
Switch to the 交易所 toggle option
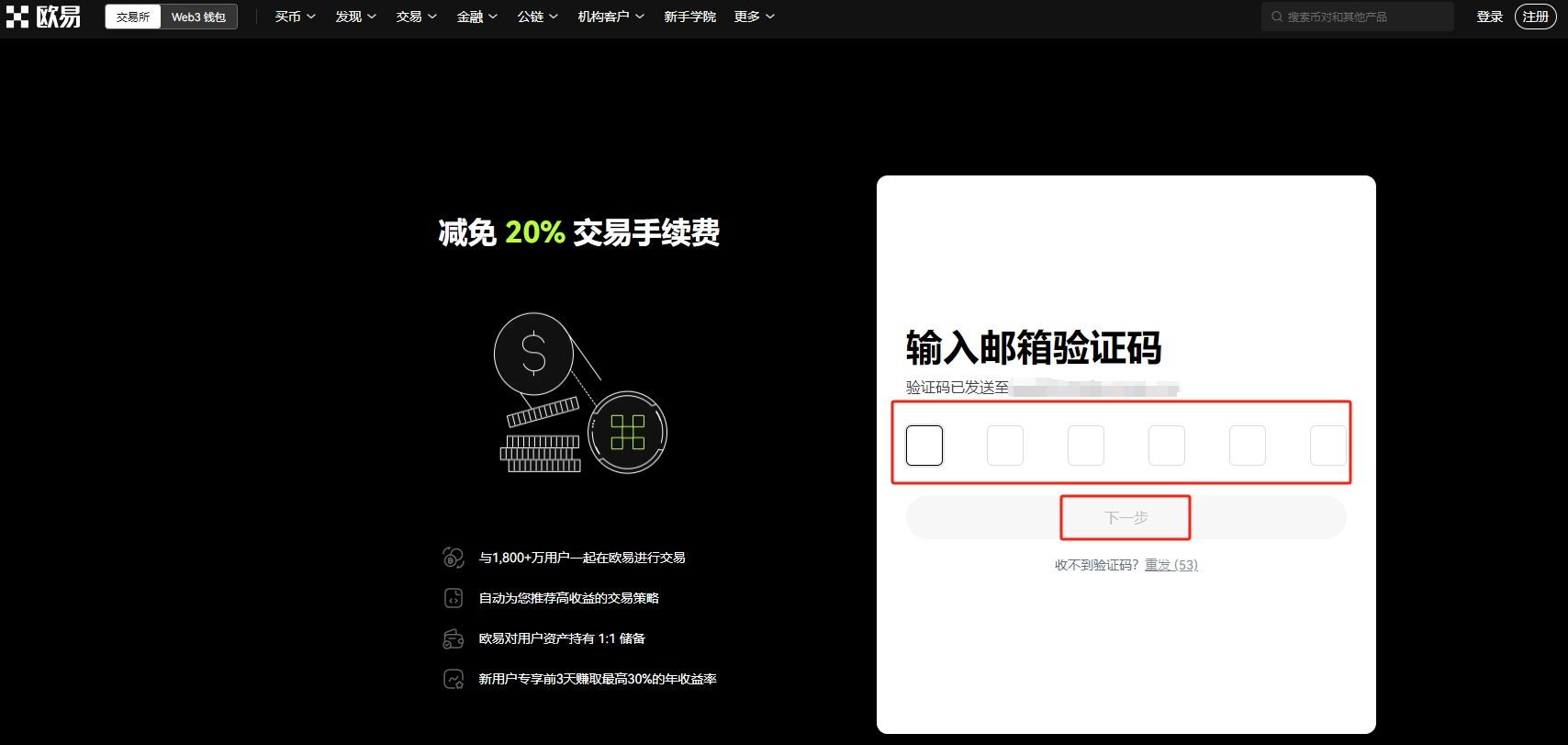pos(133,17)
